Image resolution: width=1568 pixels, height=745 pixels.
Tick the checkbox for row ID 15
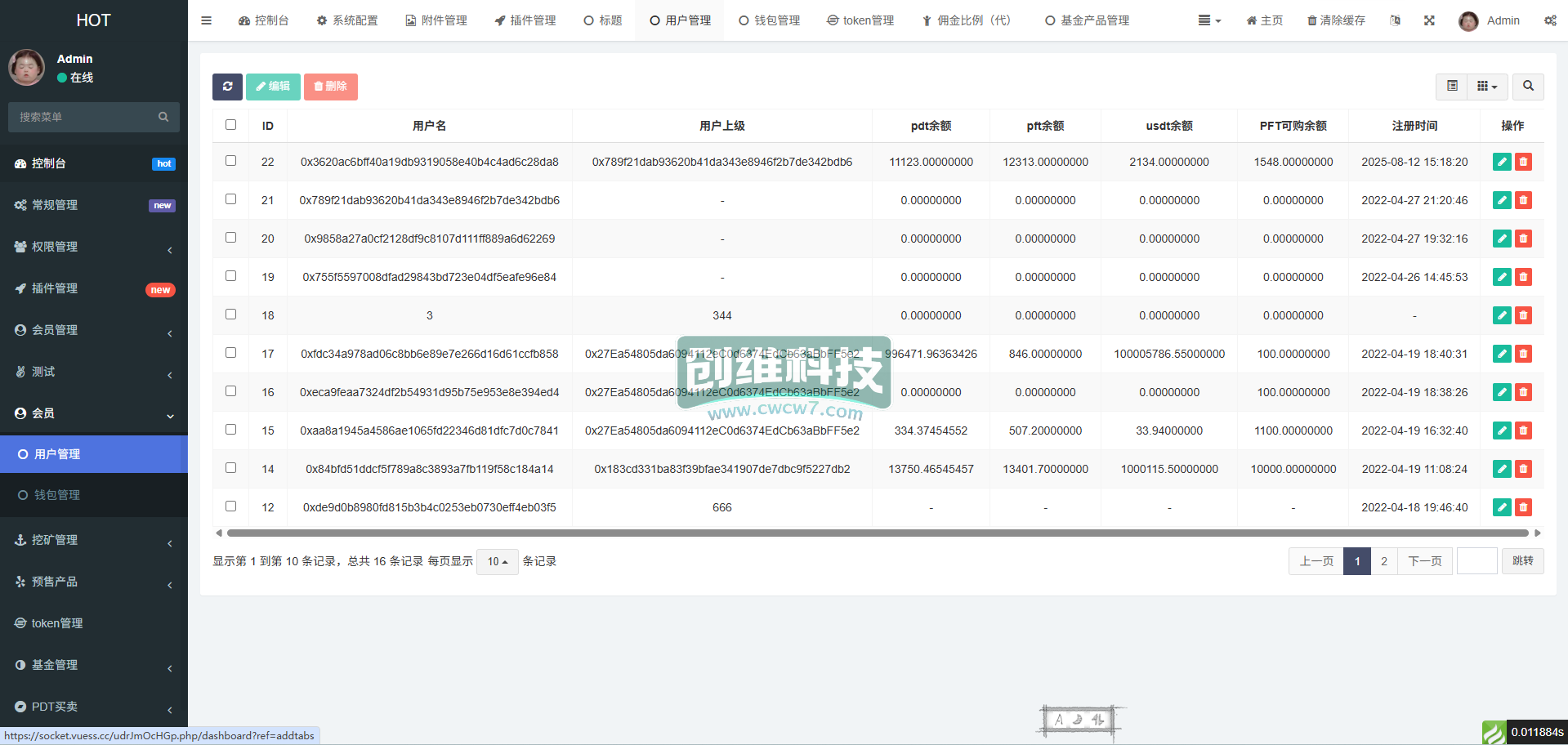(230, 430)
